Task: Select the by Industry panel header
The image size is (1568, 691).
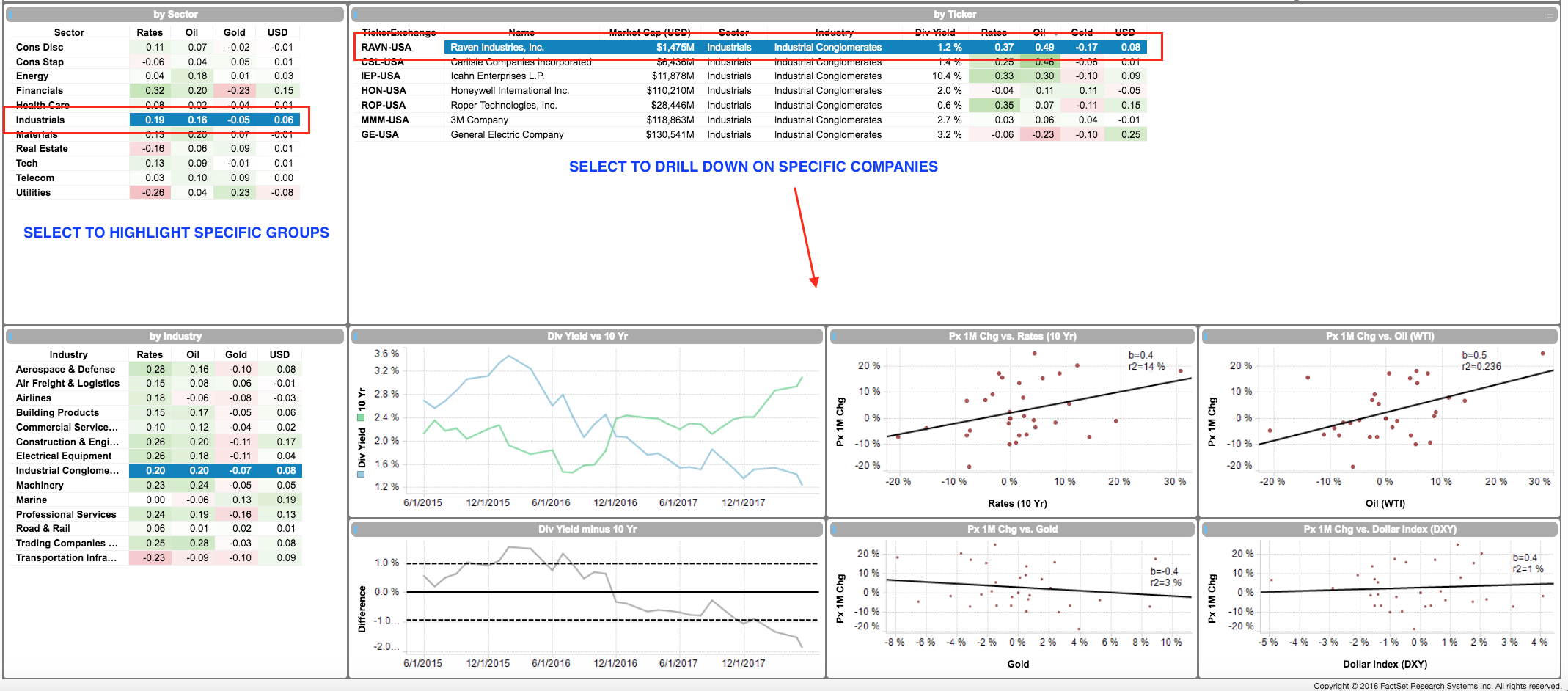Action: coord(175,336)
